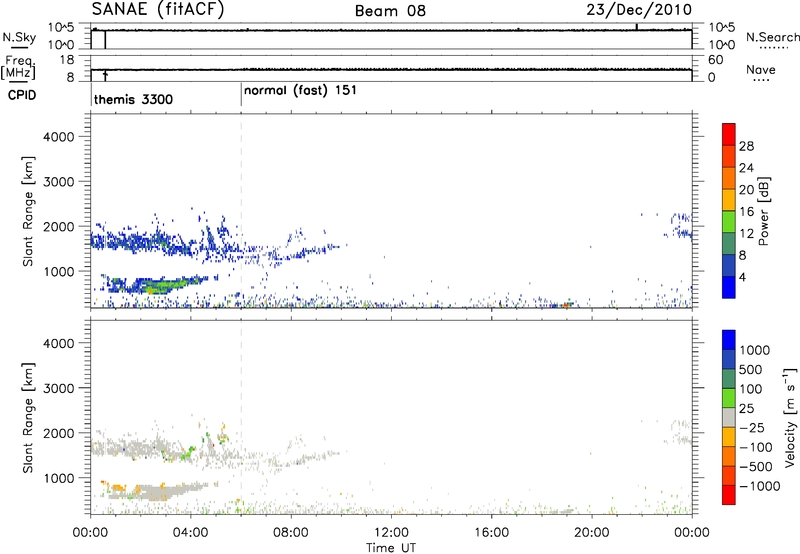Viewport: 800px width, 554px height.
Task: Click the CPID row label
Action: 22,95
